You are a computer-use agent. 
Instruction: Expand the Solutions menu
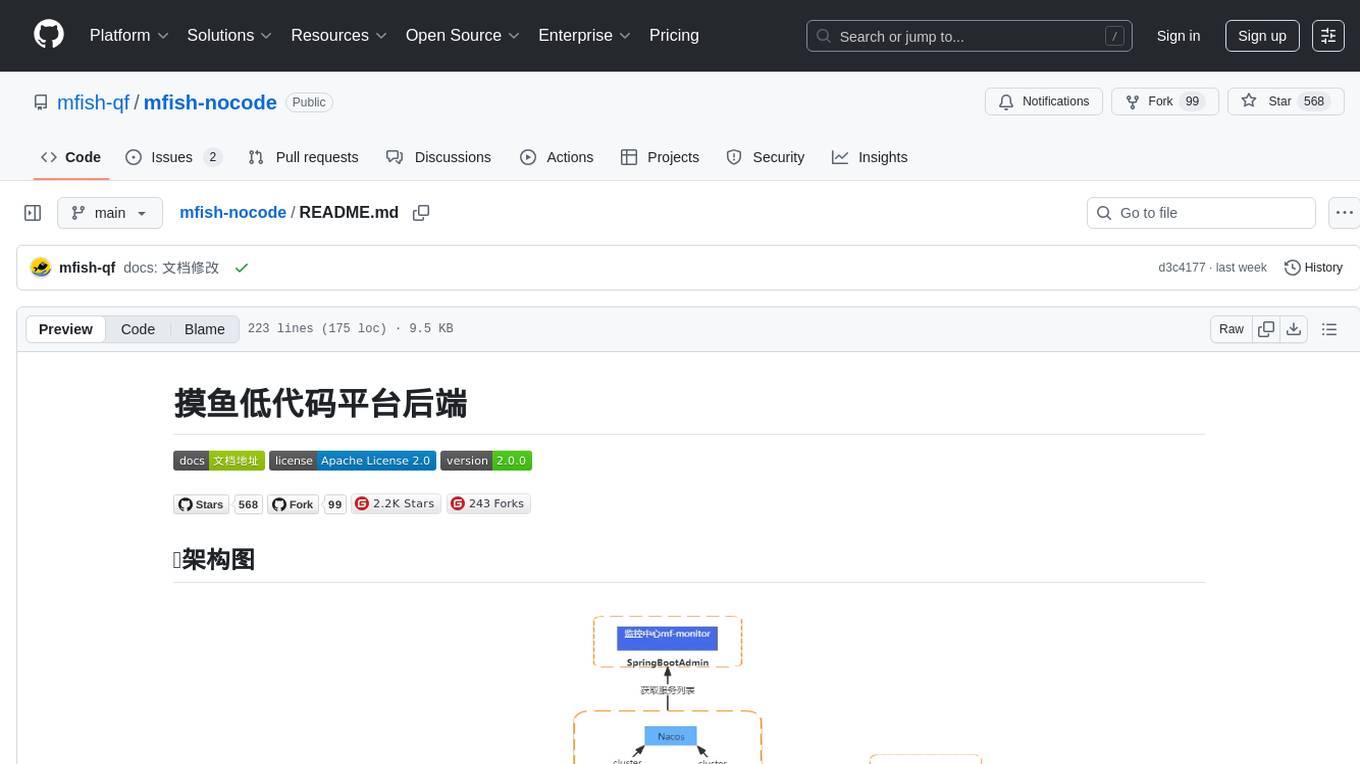(229, 35)
